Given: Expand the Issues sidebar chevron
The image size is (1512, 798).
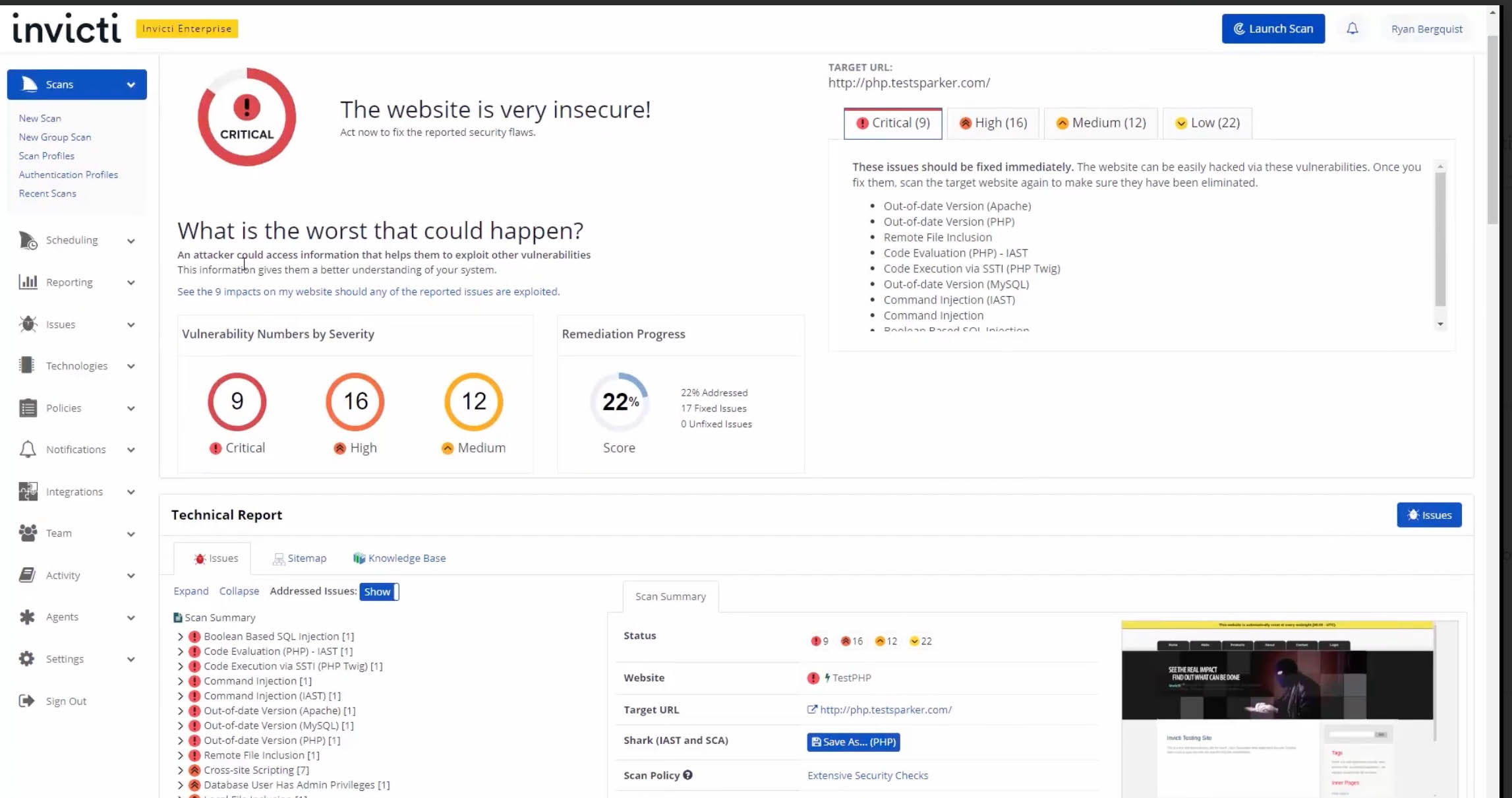Looking at the screenshot, I should (131, 324).
